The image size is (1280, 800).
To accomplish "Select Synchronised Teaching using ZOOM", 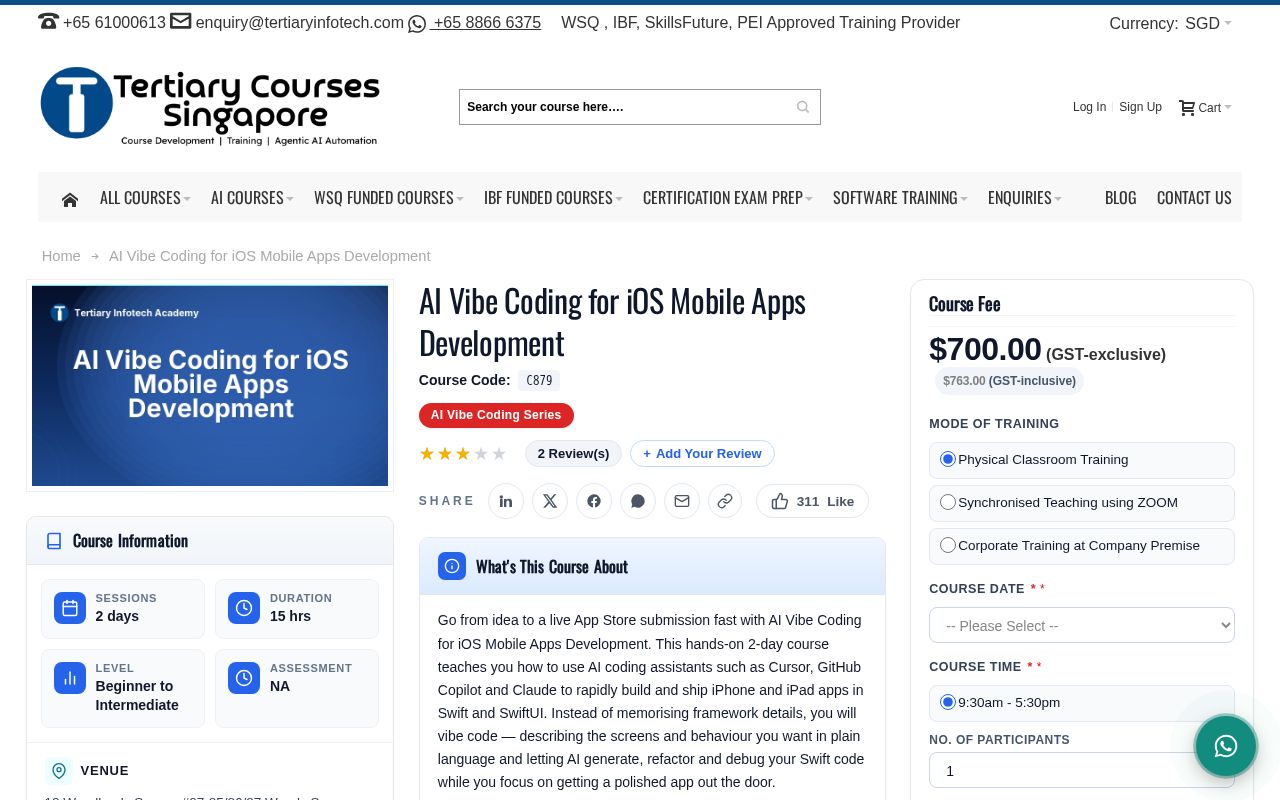I will pos(948,502).
